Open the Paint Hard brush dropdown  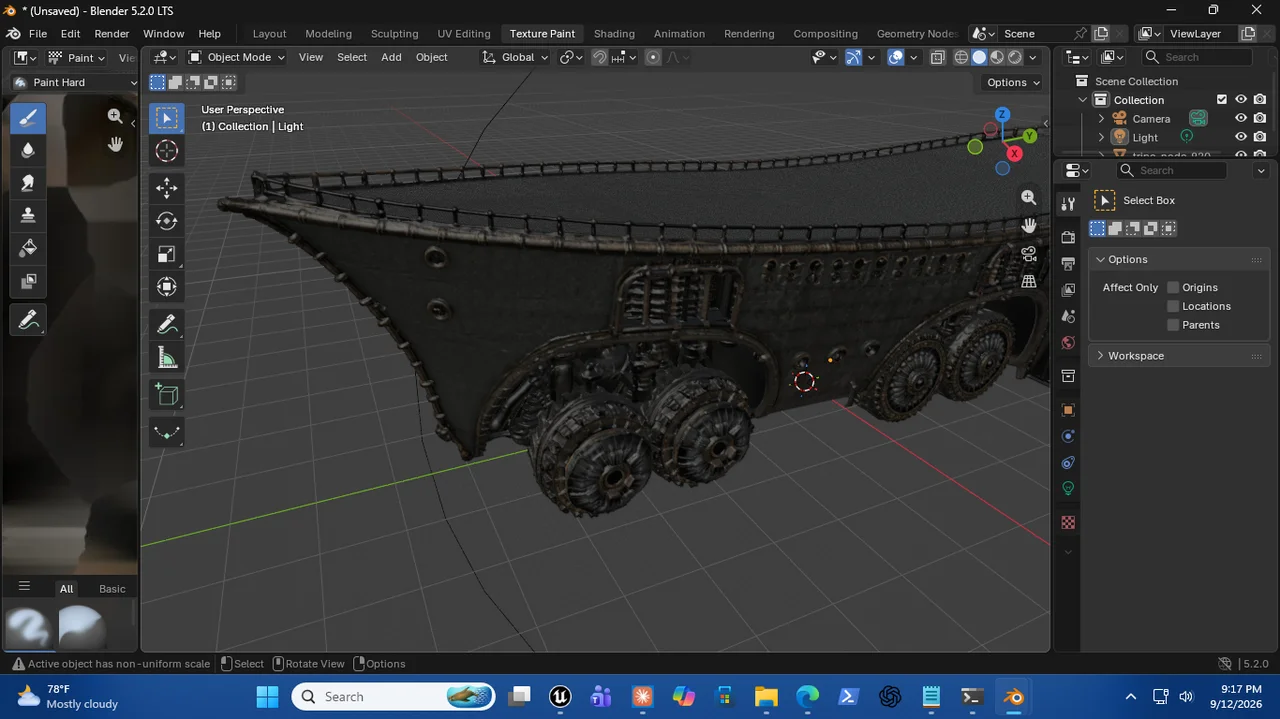74,82
